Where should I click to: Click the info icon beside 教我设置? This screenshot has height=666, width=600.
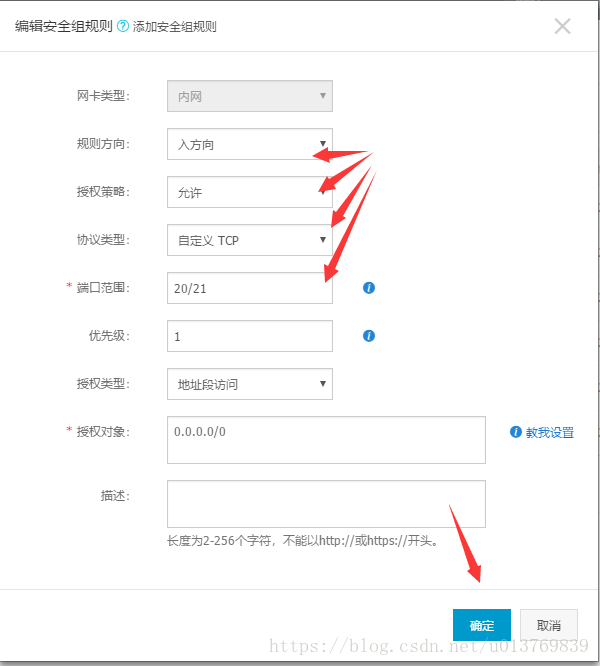tap(515, 432)
